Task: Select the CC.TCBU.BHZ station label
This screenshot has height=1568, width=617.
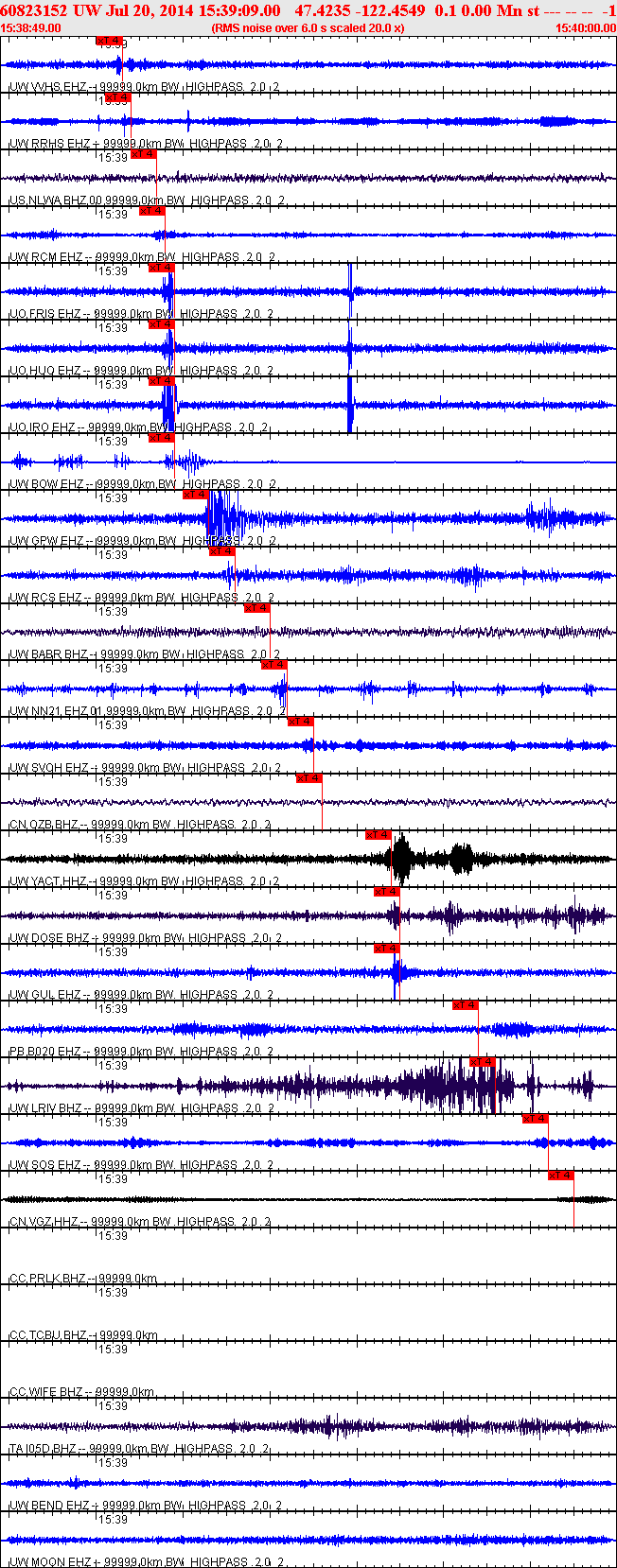Action: click(83, 1335)
